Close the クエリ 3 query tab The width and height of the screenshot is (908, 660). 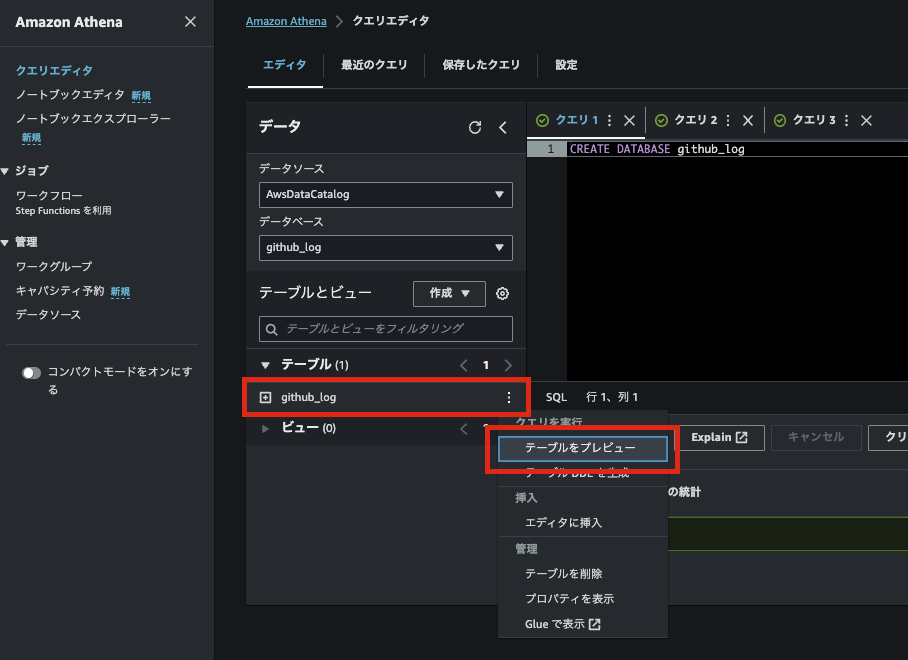point(866,120)
